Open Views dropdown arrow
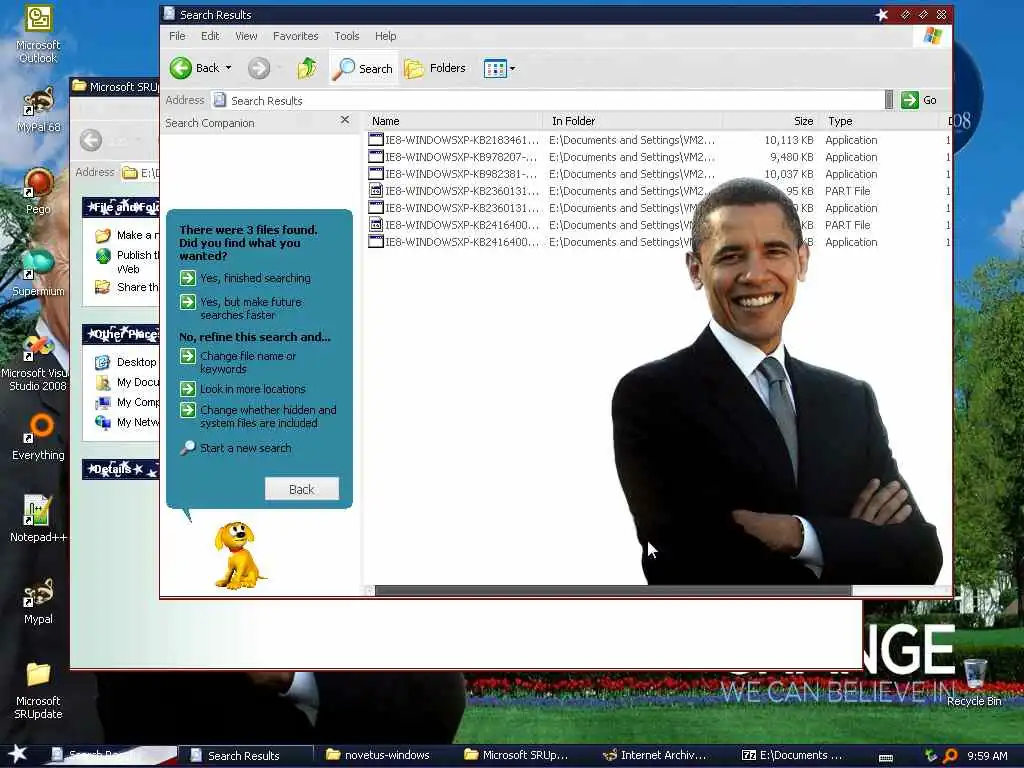This screenshot has width=1024, height=768. 513,68
